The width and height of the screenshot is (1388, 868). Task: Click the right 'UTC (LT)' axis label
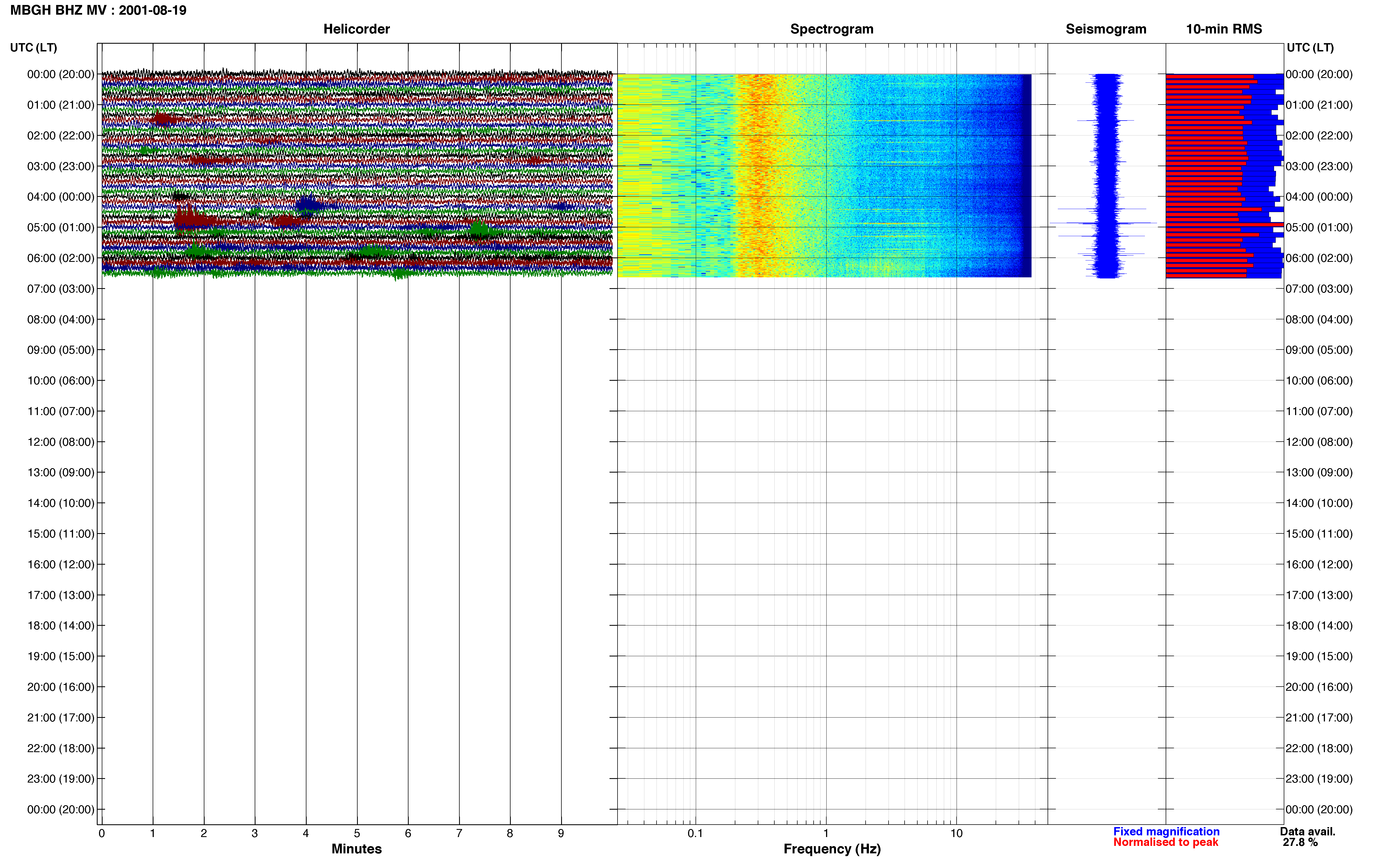1310,47
